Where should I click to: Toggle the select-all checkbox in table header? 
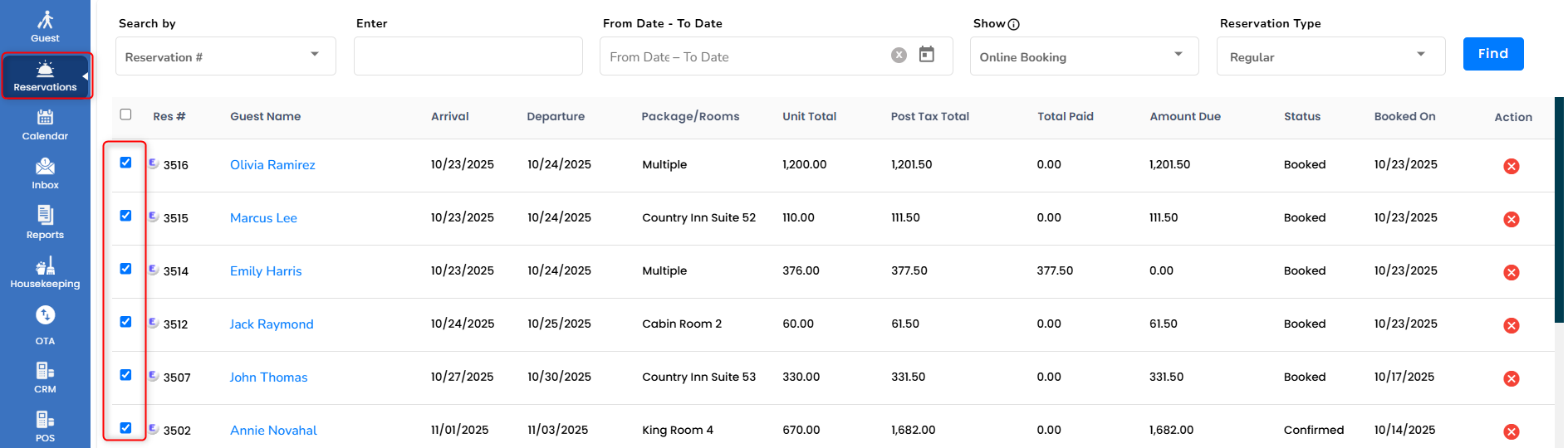(x=125, y=114)
